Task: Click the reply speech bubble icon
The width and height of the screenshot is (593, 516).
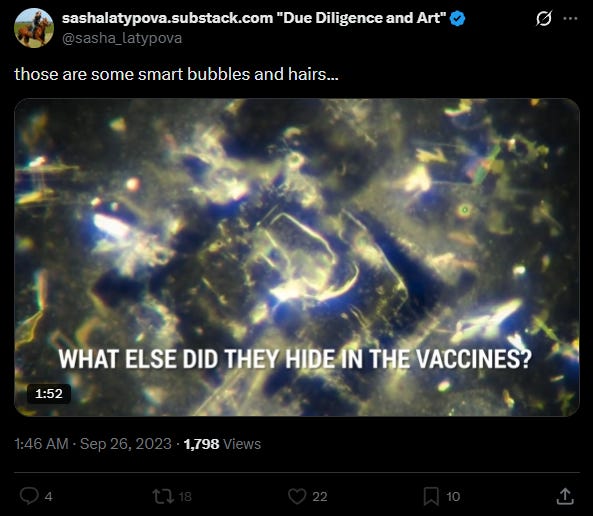Action: click(x=29, y=496)
